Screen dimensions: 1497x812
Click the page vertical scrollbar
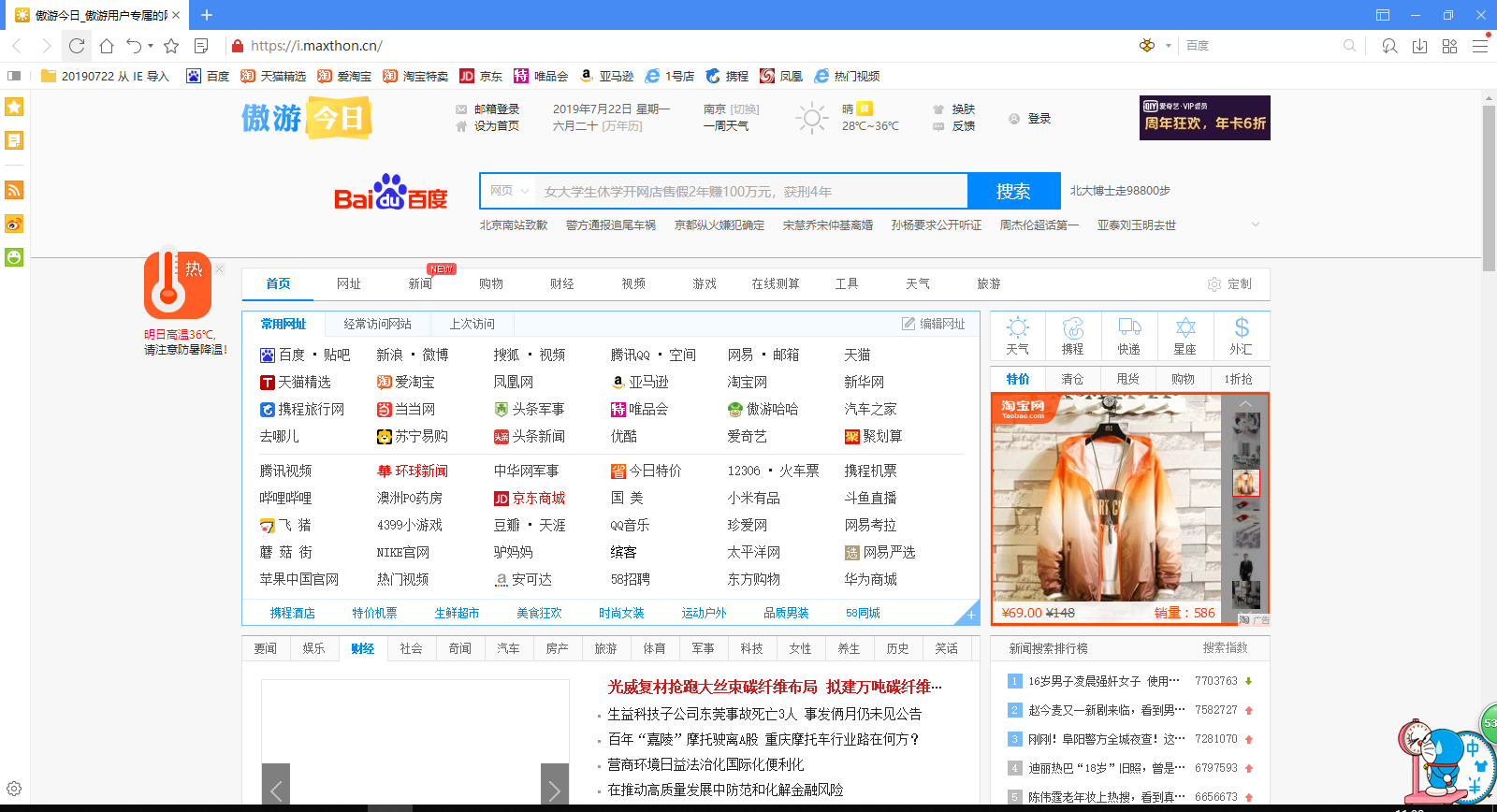pos(1489,187)
